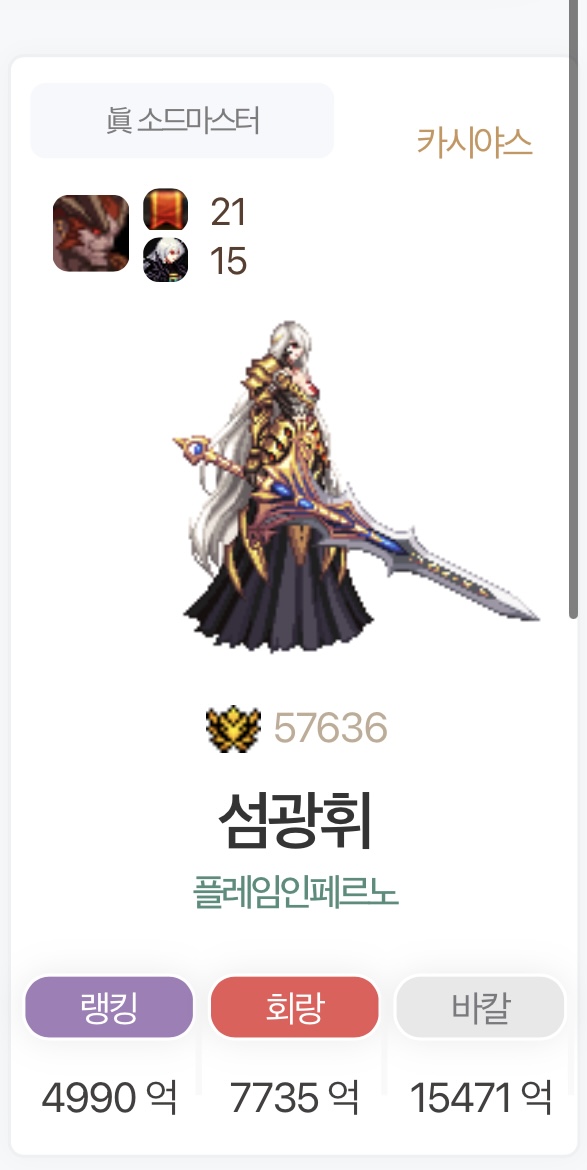Click the fame value 57636
This screenshot has height=1170, width=587.
point(330,728)
